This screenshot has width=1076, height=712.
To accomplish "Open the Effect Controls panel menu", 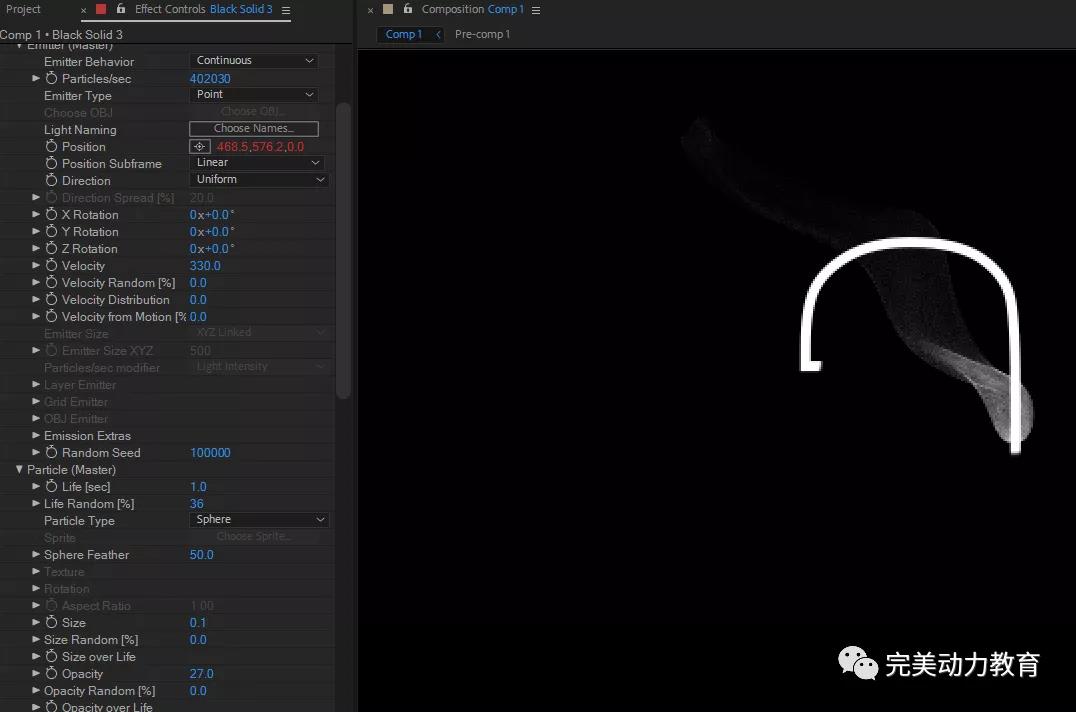I will point(286,10).
